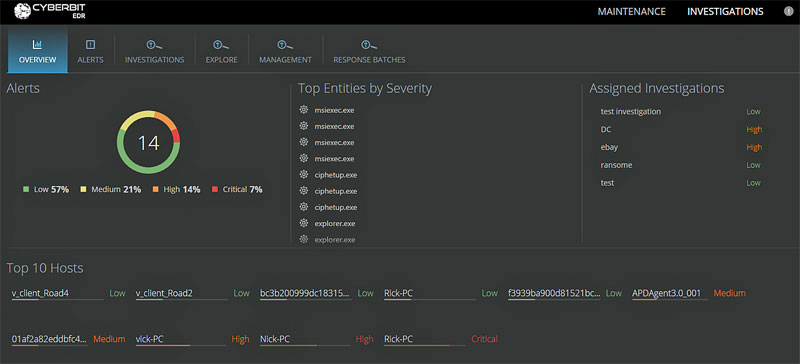
Task: Open the MAINTENANCE top menu
Action: pyautogui.click(x=632, y=11)
